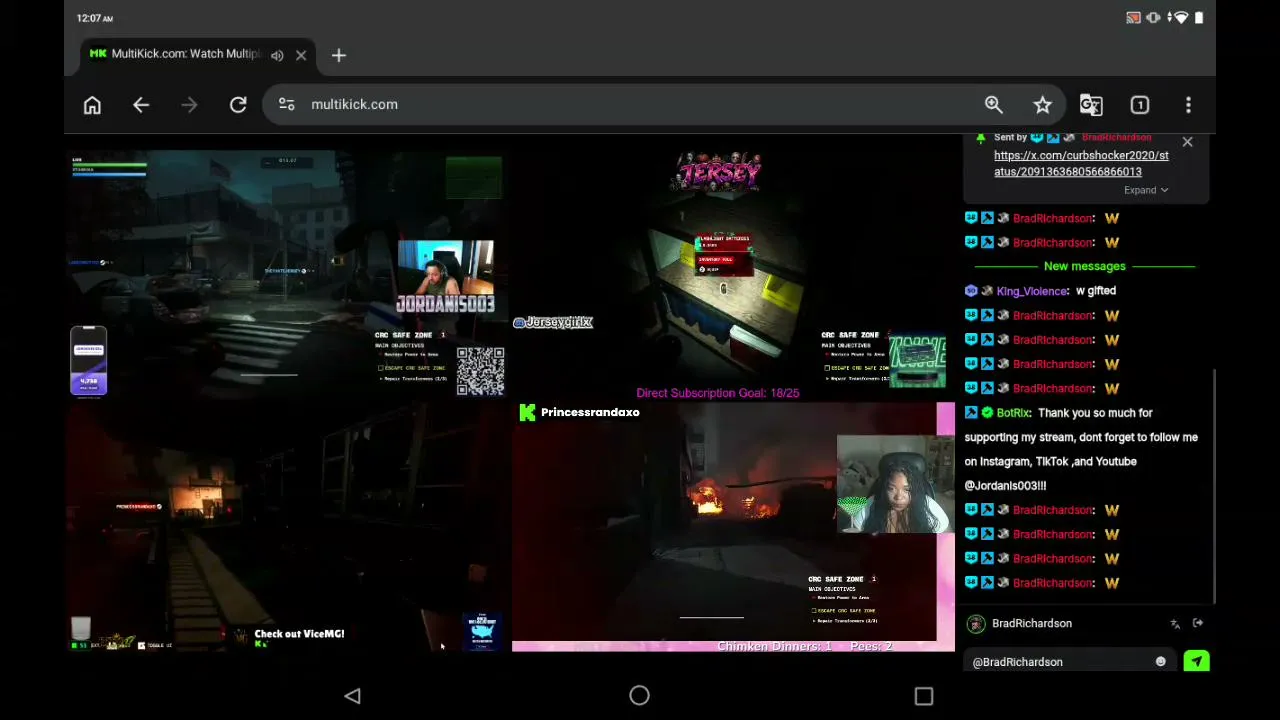The image size is (1280, 720).
Task: Go forward in the browser
Action: [189, 105]
